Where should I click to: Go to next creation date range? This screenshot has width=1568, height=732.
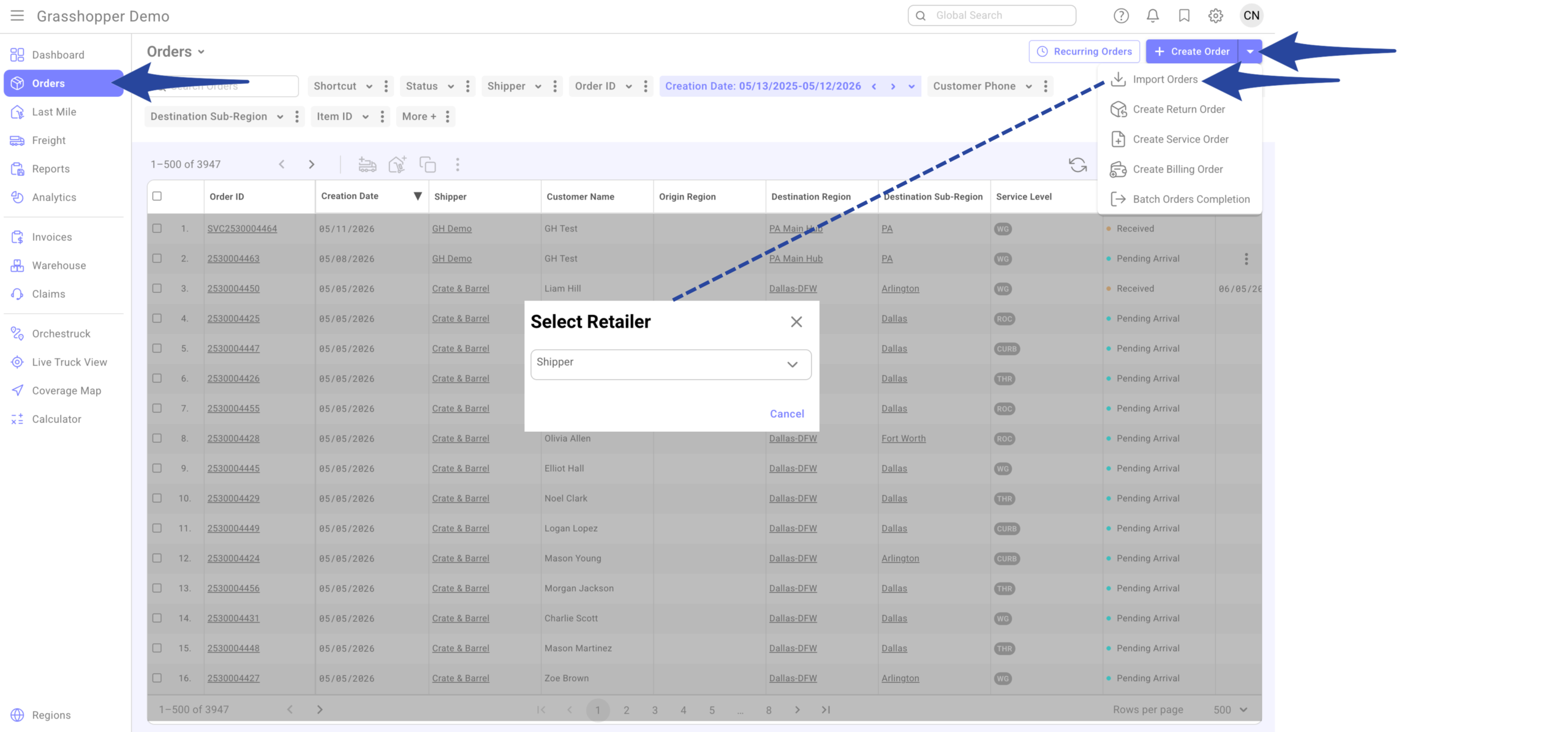point(893,86)
